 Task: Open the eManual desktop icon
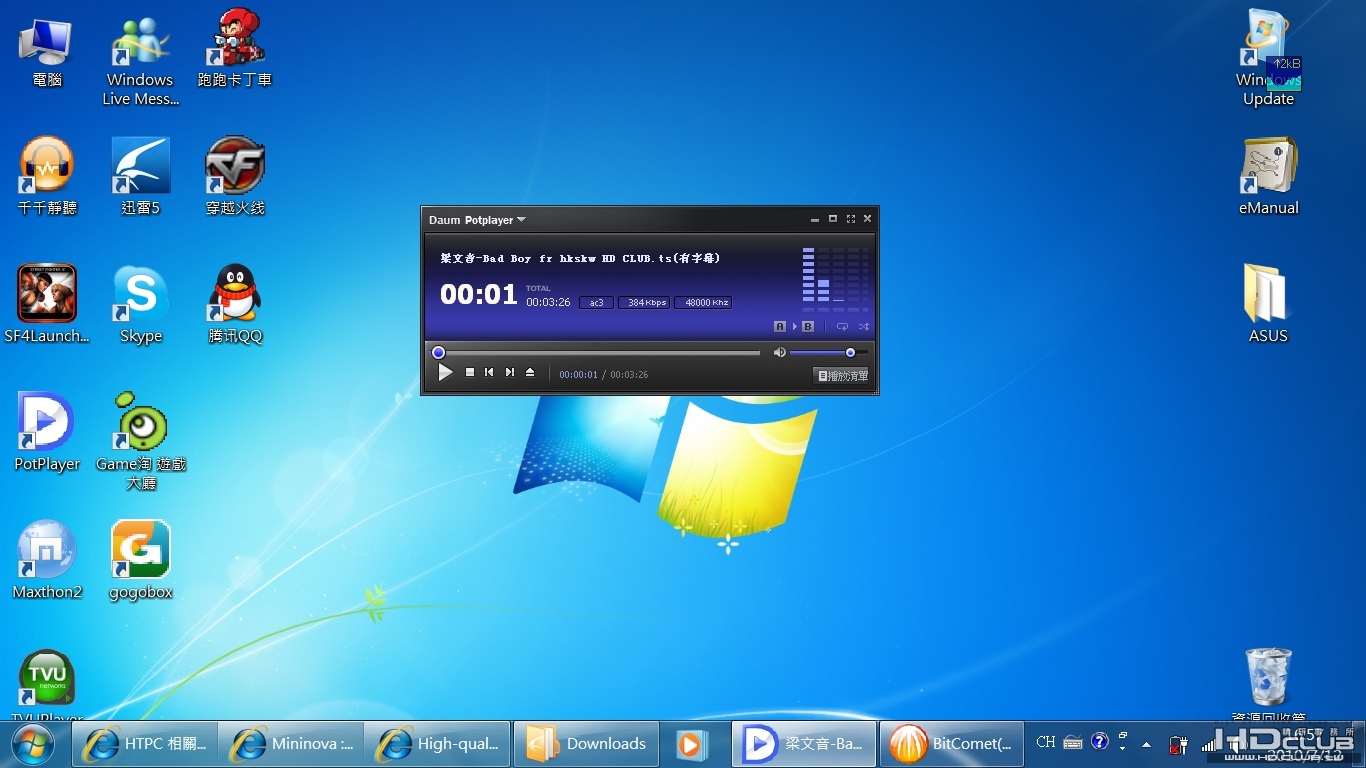tap(1268, 177)
